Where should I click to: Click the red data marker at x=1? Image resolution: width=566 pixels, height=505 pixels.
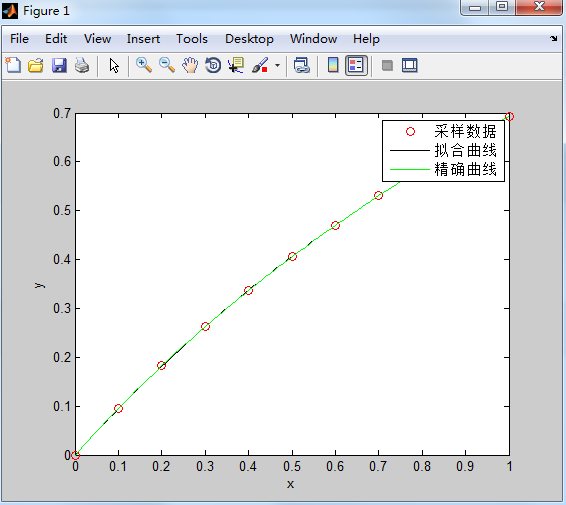coord(509,117)
